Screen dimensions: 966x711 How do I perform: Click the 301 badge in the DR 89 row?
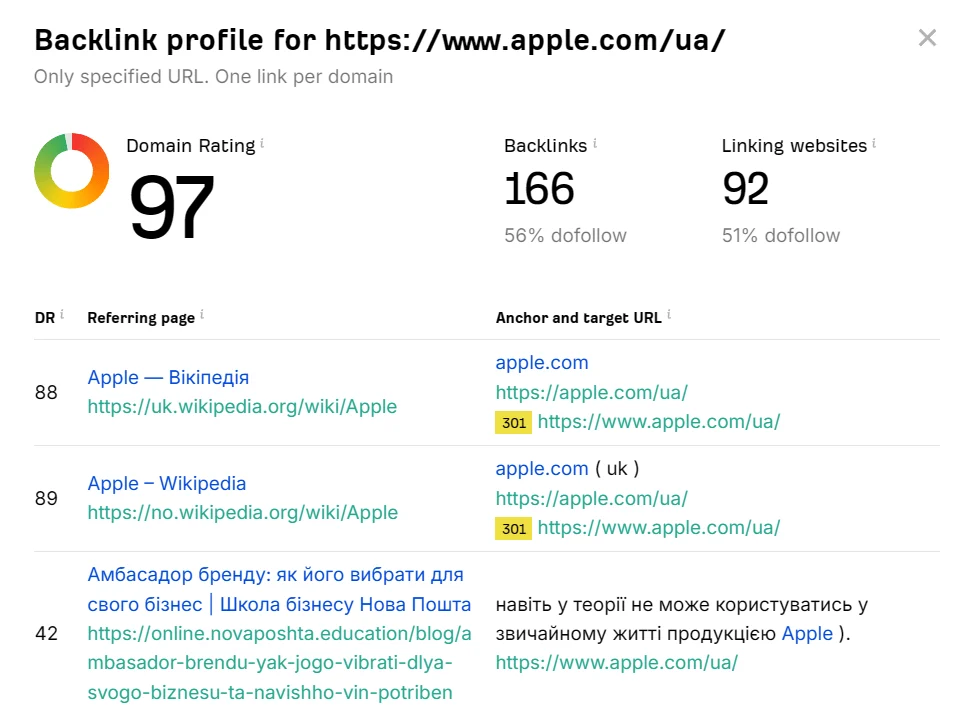click(513, 529)
